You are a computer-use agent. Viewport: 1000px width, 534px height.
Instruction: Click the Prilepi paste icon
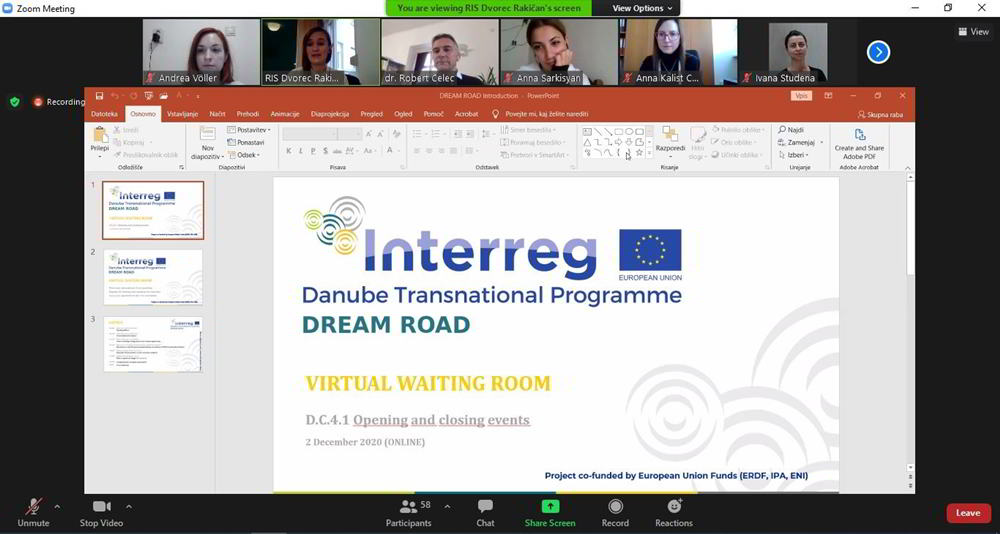click(100, 135)
